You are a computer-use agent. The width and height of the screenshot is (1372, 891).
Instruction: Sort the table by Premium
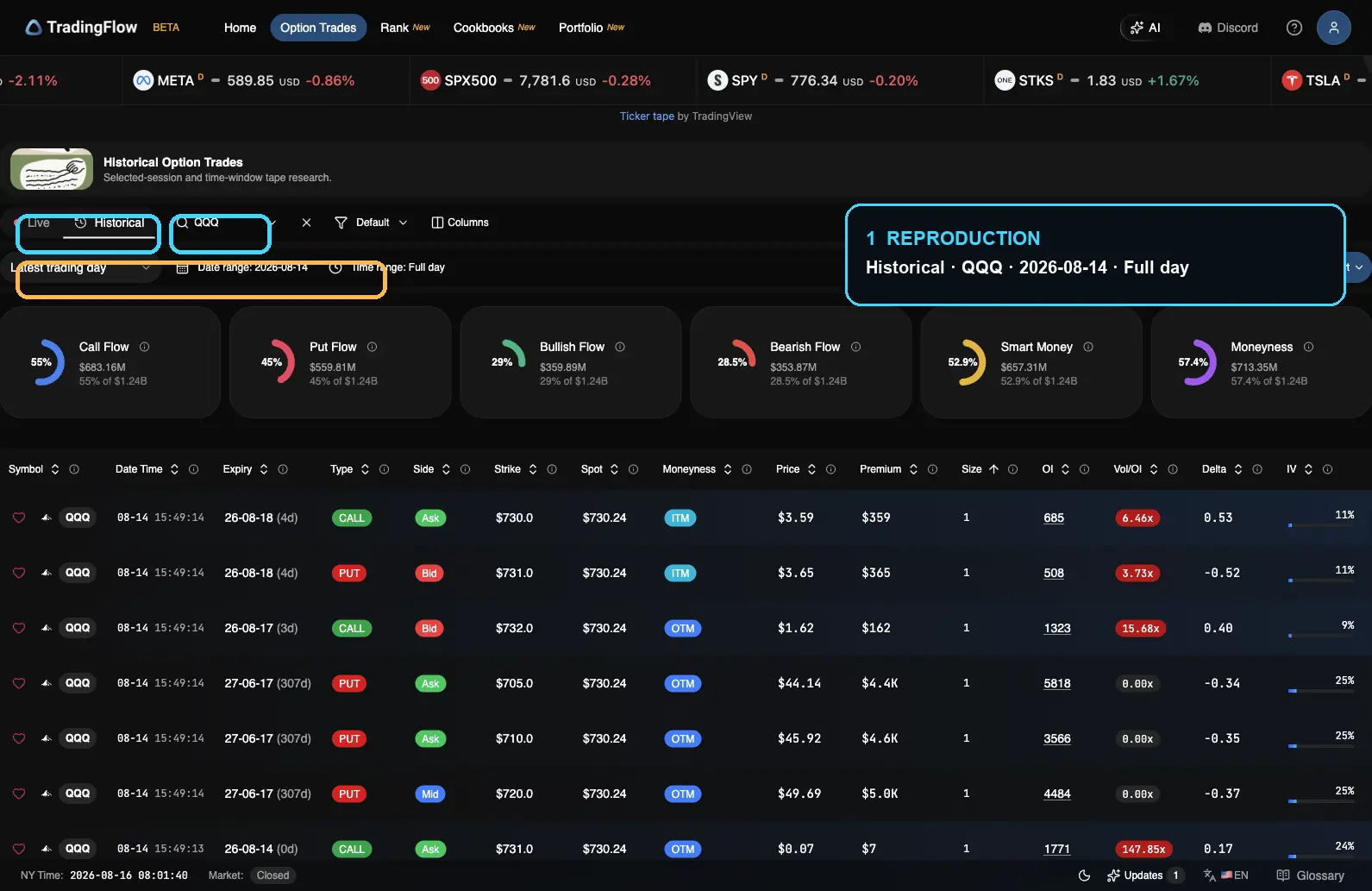[913, 469]
